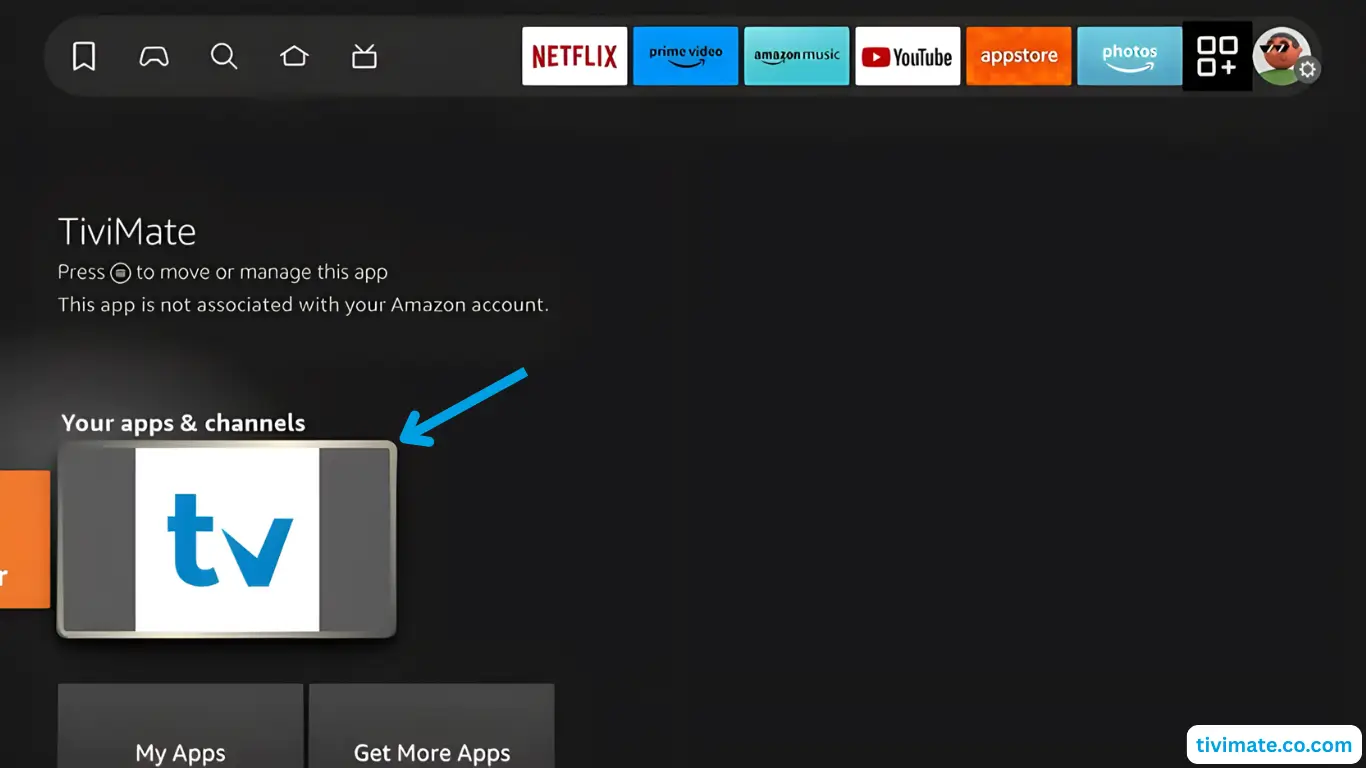Screen dimensions: 1366x768
Task: Launch the Amazon Photos shortcut
Action: [1129, 56]
